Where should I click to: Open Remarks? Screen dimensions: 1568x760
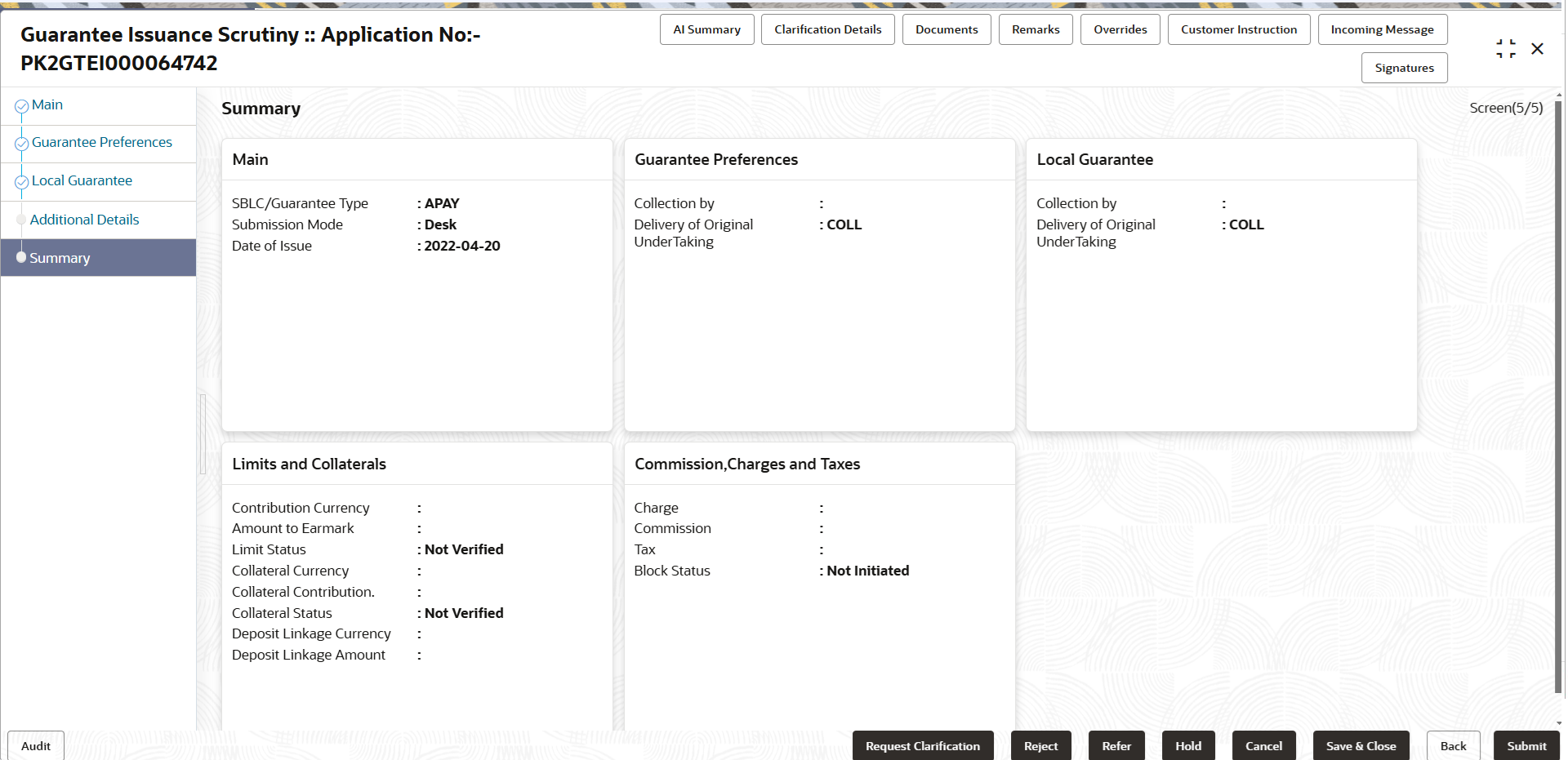coord(1036,29)
